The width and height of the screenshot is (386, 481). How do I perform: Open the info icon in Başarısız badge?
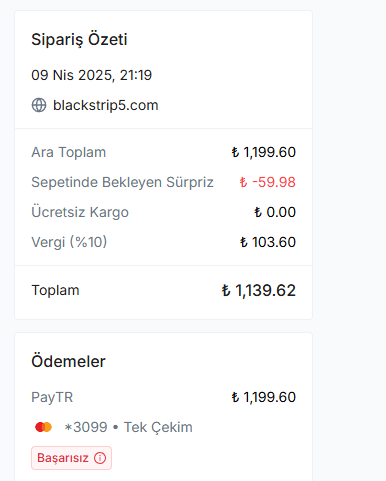point(100,458)
